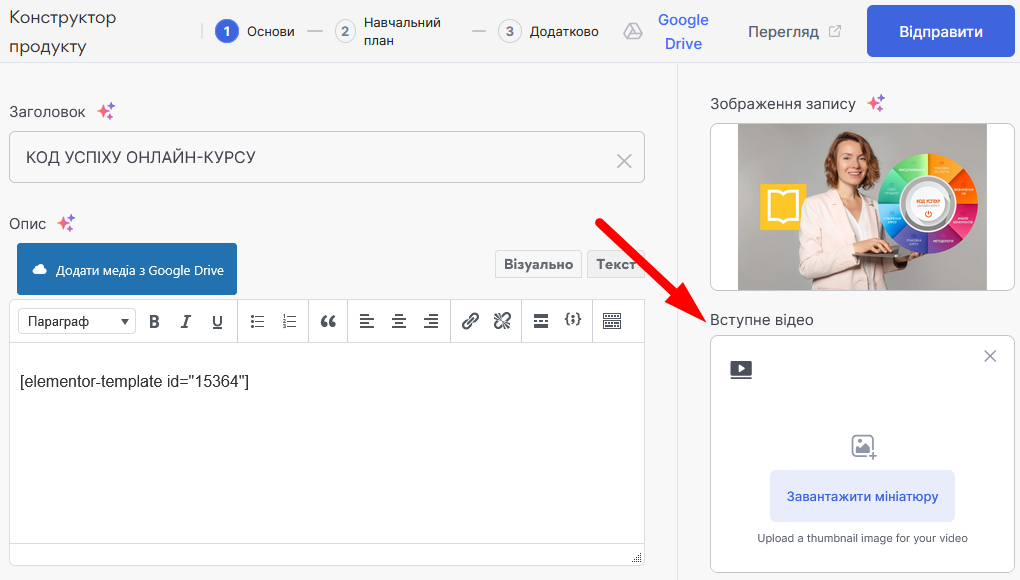Click Додати медіа з Google Drive
Screen dimensions: 1020x580
pyautogui.click(x=127, y=270)
